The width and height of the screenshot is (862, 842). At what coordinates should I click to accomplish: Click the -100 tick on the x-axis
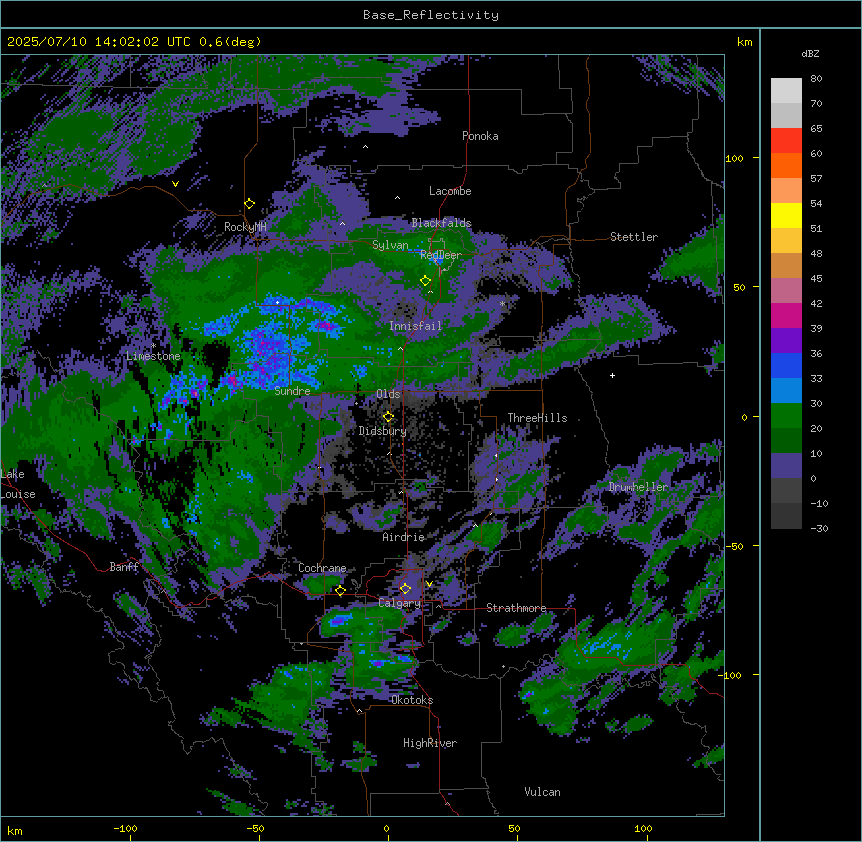click(125, 828)
